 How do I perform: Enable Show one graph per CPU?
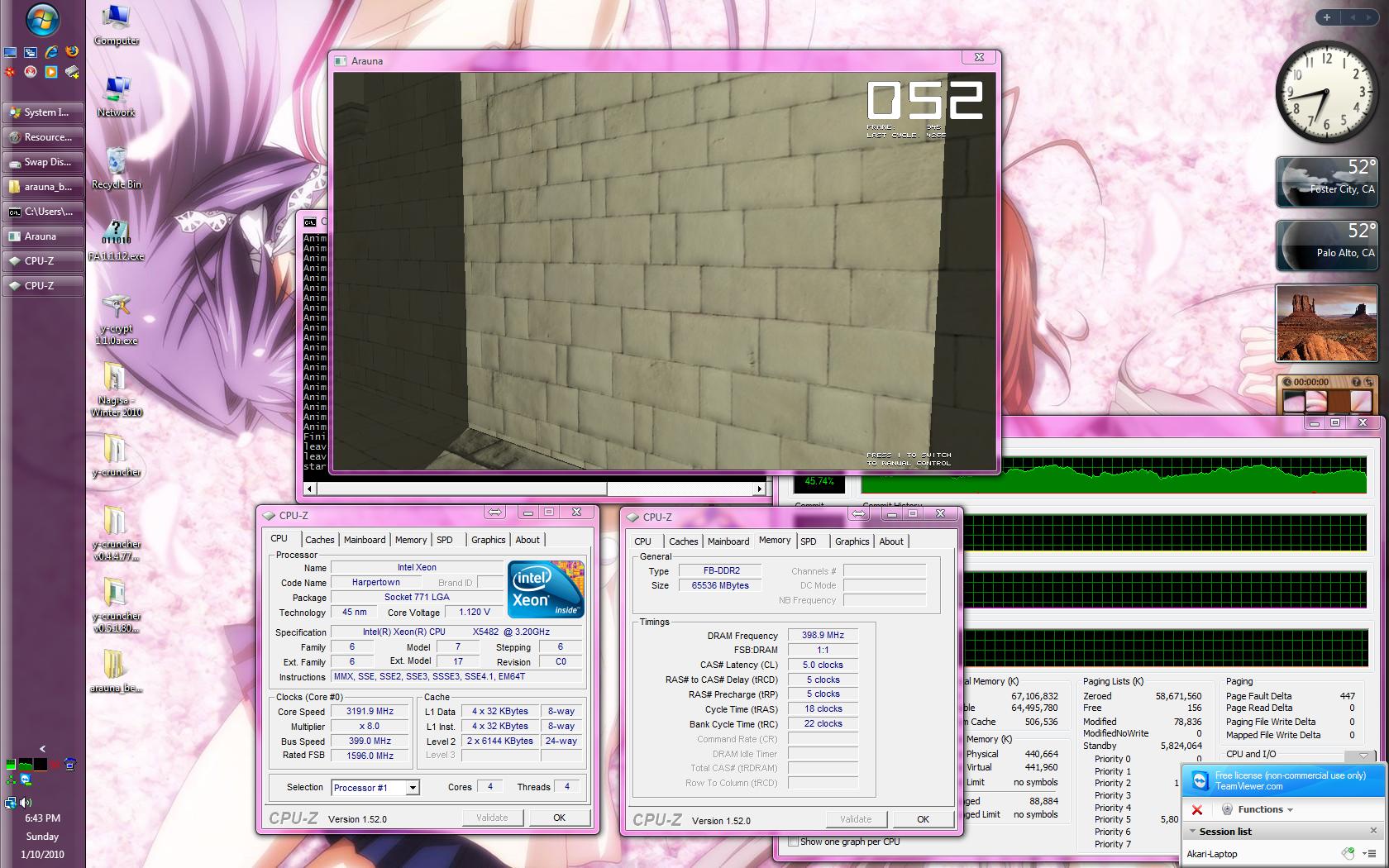coord(794,842)
